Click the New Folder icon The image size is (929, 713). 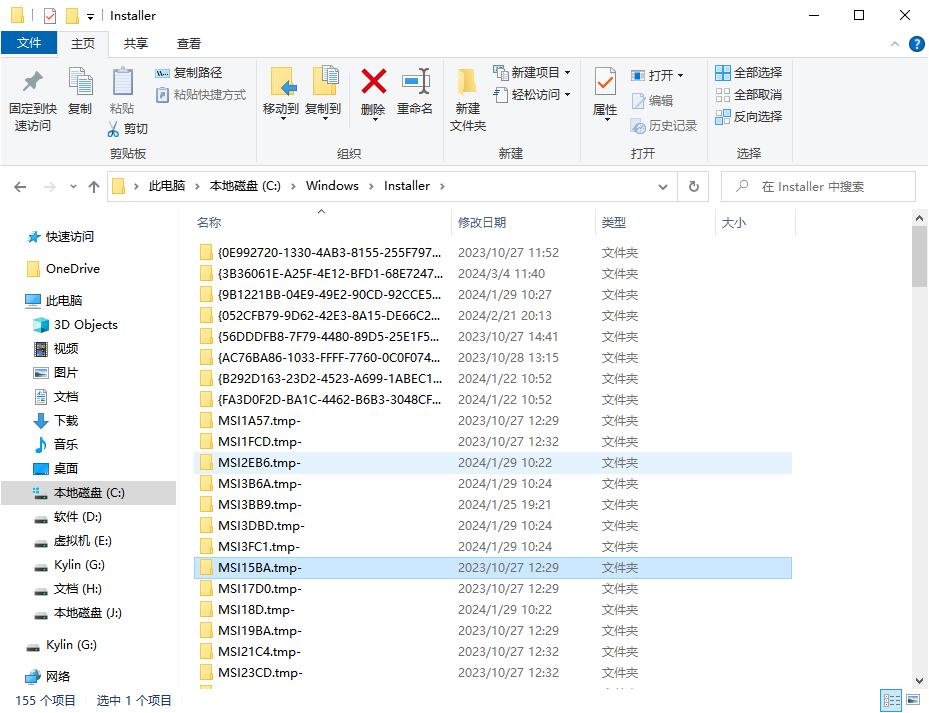coord(467,88)
